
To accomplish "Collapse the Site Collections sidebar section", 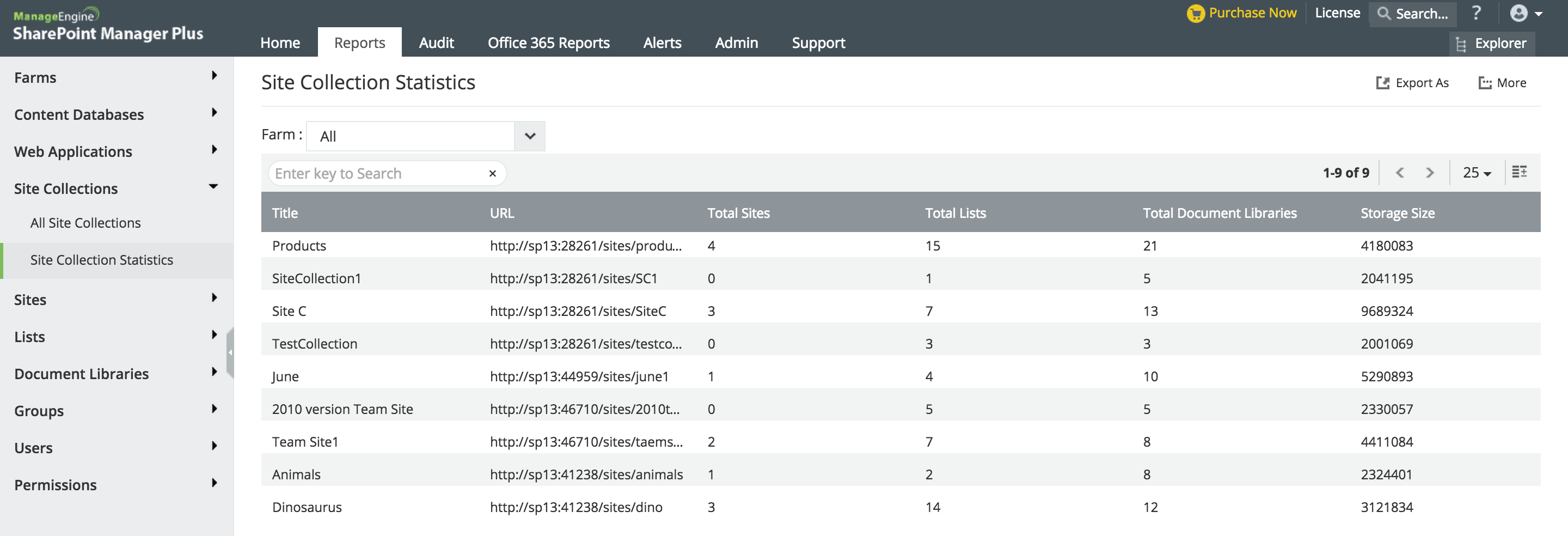I will tap(115, 188).
